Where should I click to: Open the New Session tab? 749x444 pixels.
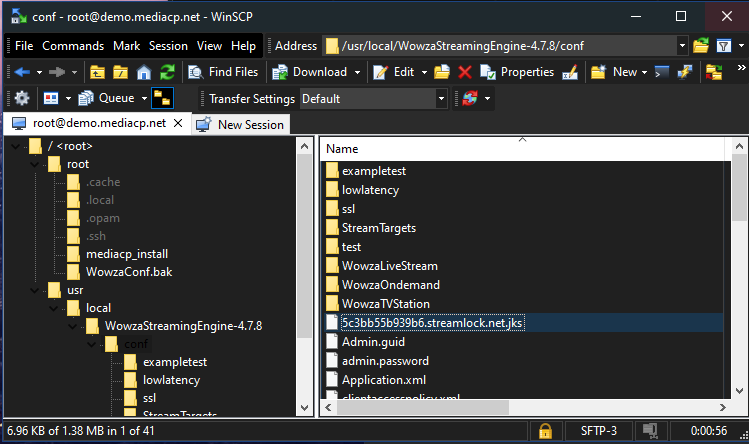pos(241,124)
